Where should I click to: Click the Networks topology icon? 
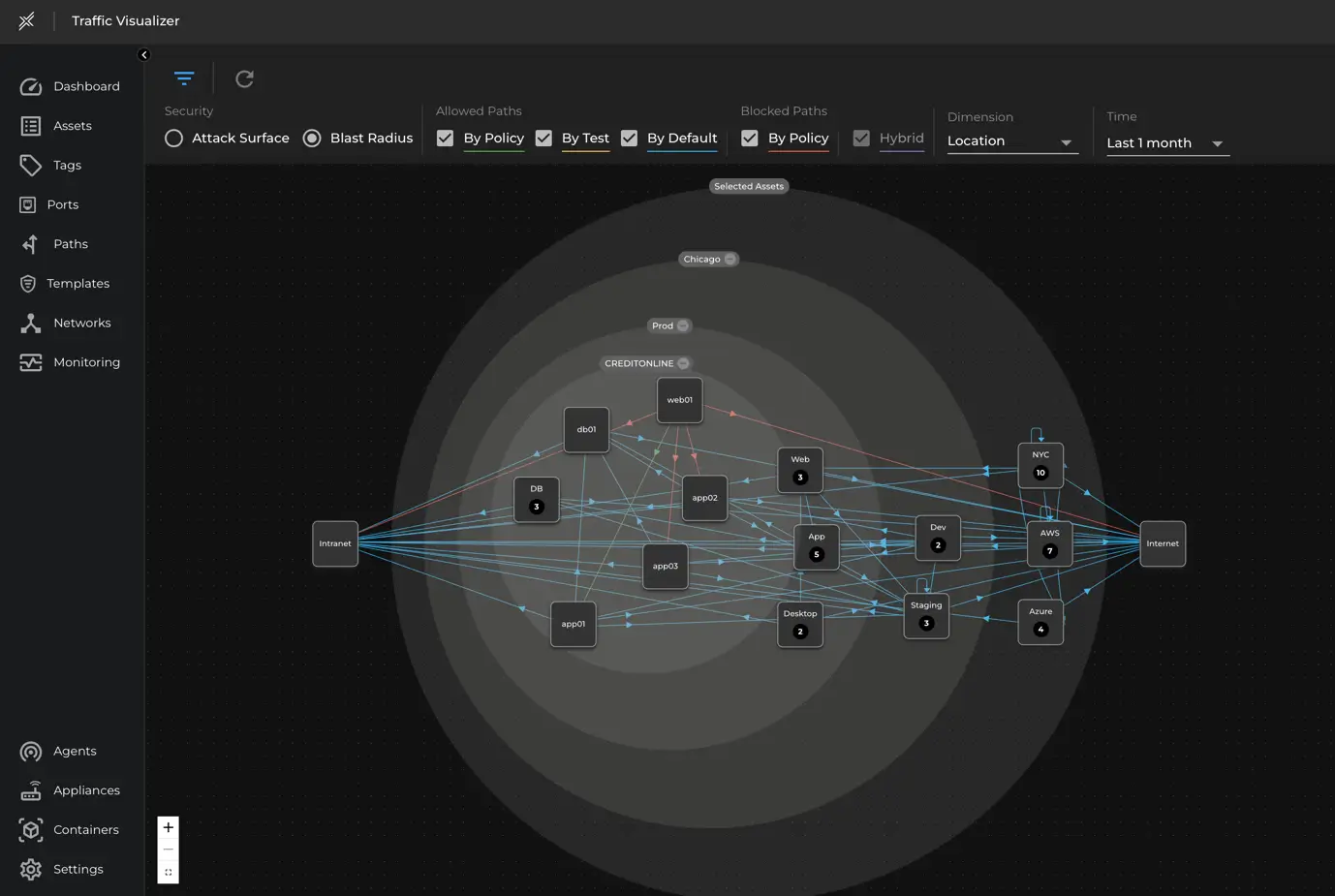pos(31,324)
